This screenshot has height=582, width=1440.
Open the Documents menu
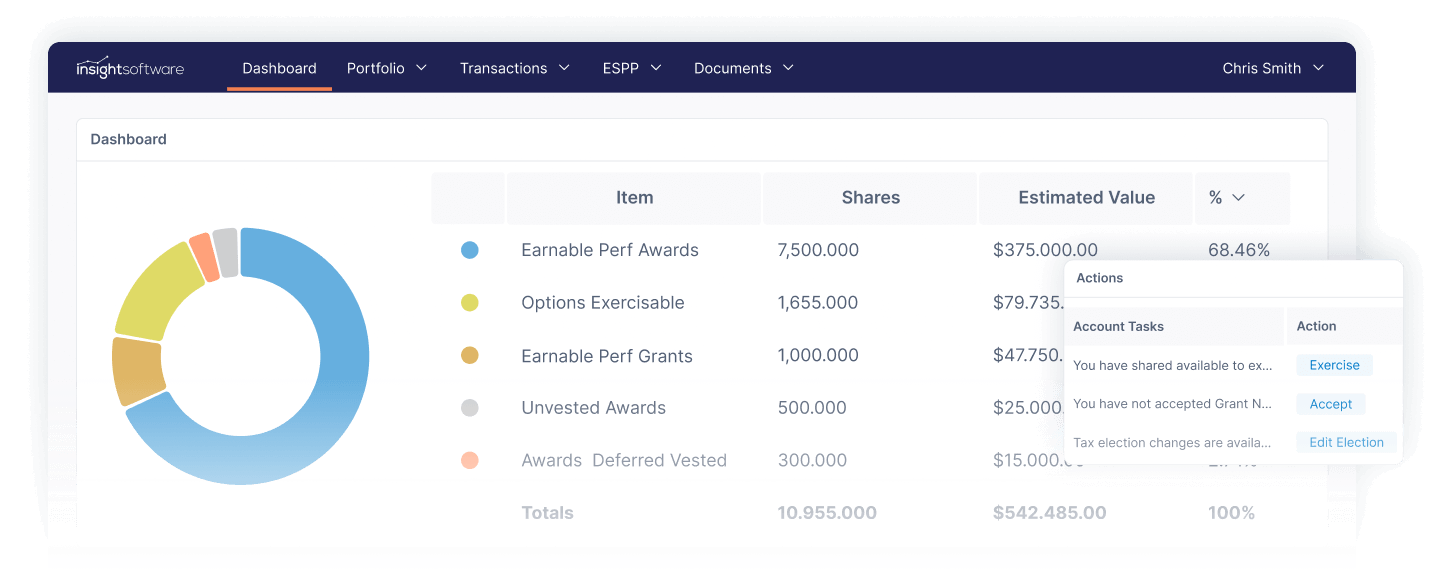tap(743, 68)
